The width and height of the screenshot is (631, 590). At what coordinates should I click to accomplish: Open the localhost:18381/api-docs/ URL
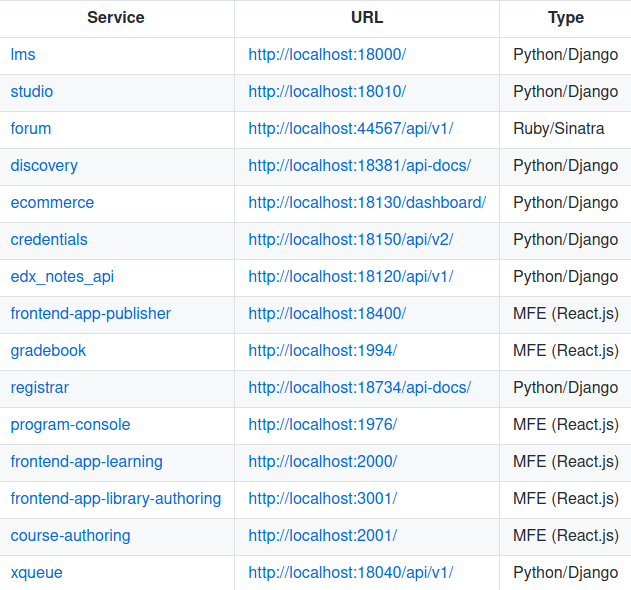tap(360, 166)
